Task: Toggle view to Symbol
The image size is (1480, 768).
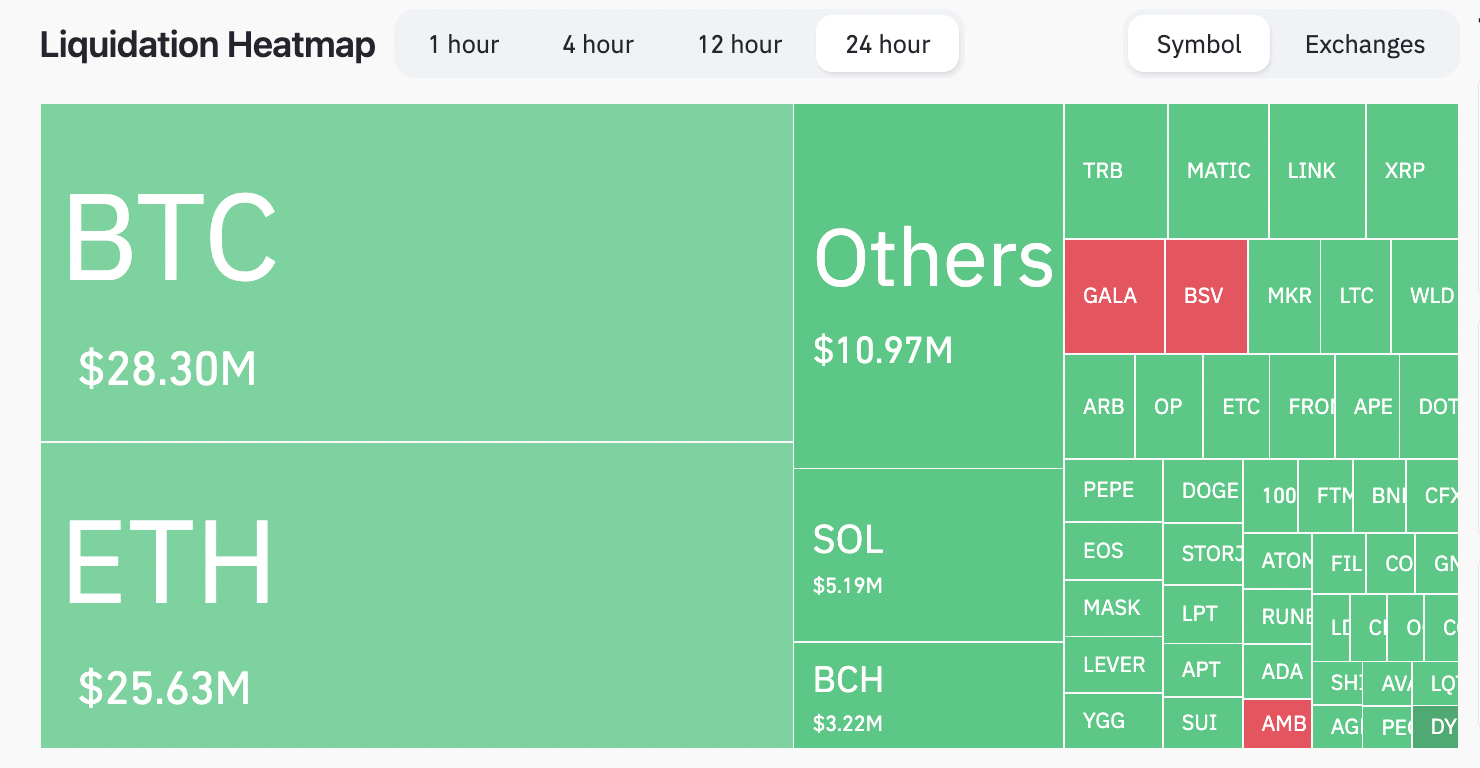Action: point(1198,45)
